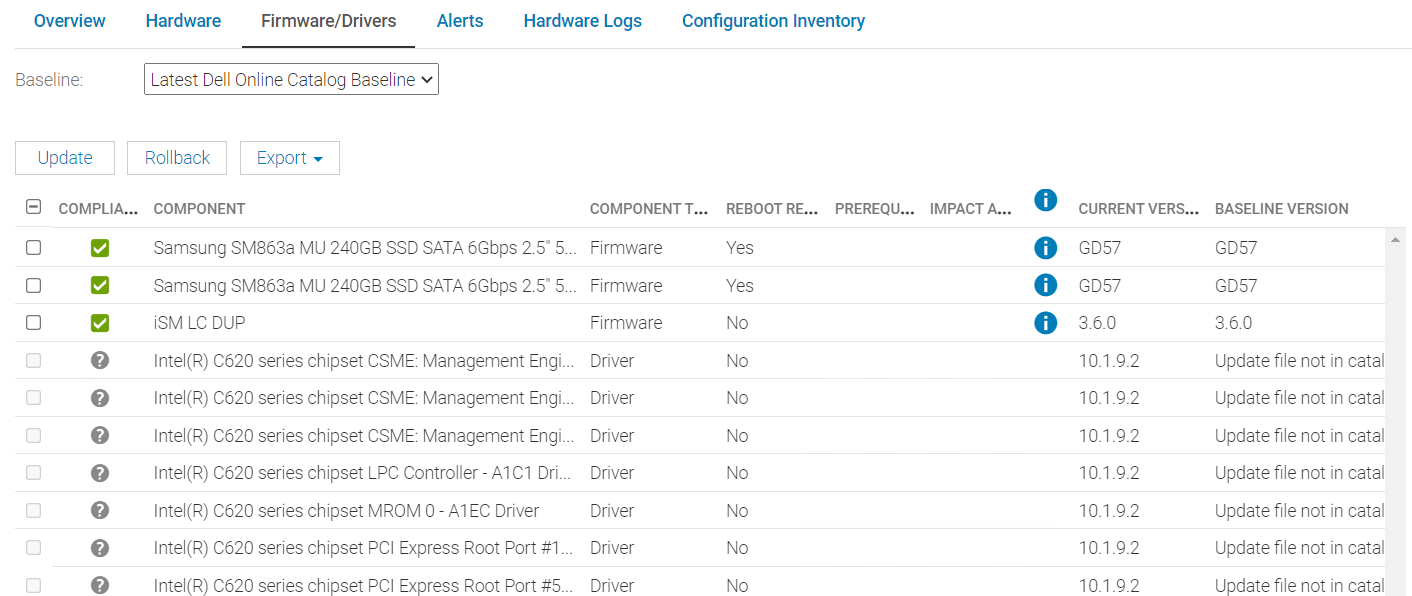The image size is (1412, 596).
Task: Toggle the select-all checkbox in table header
Action: point(33,206)
